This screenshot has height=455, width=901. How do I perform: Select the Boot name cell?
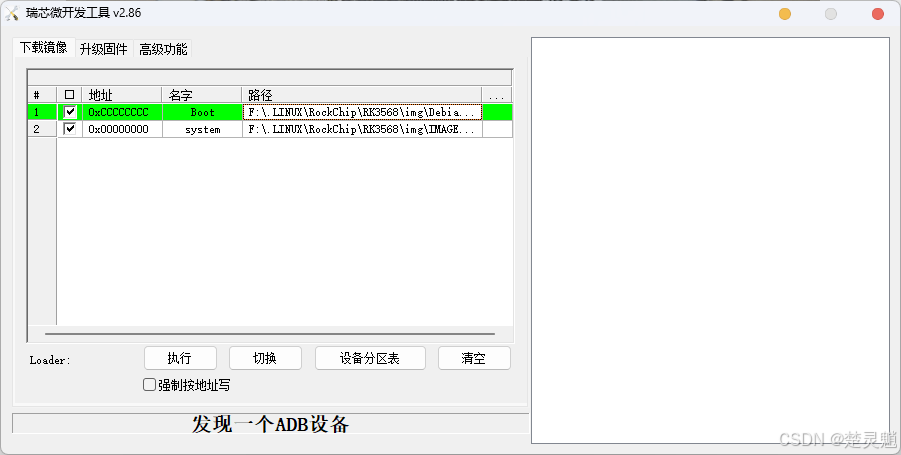(x=202, y=112)
